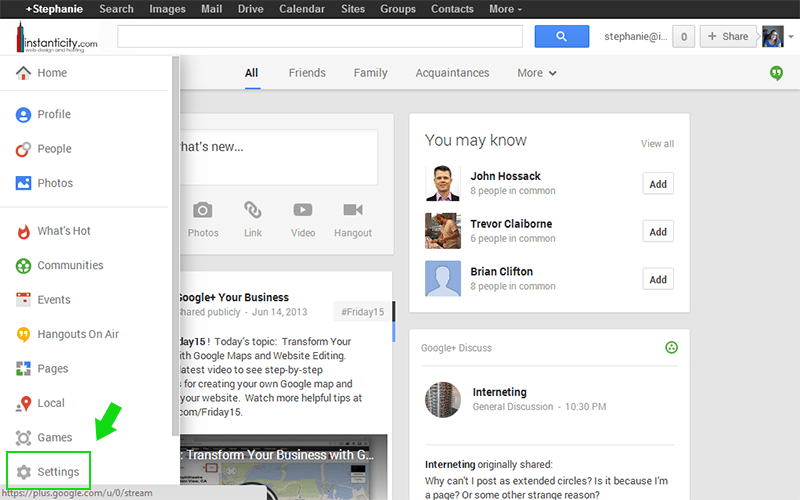Start a Hangout using the camcorder icon

[x=353, y=210]
